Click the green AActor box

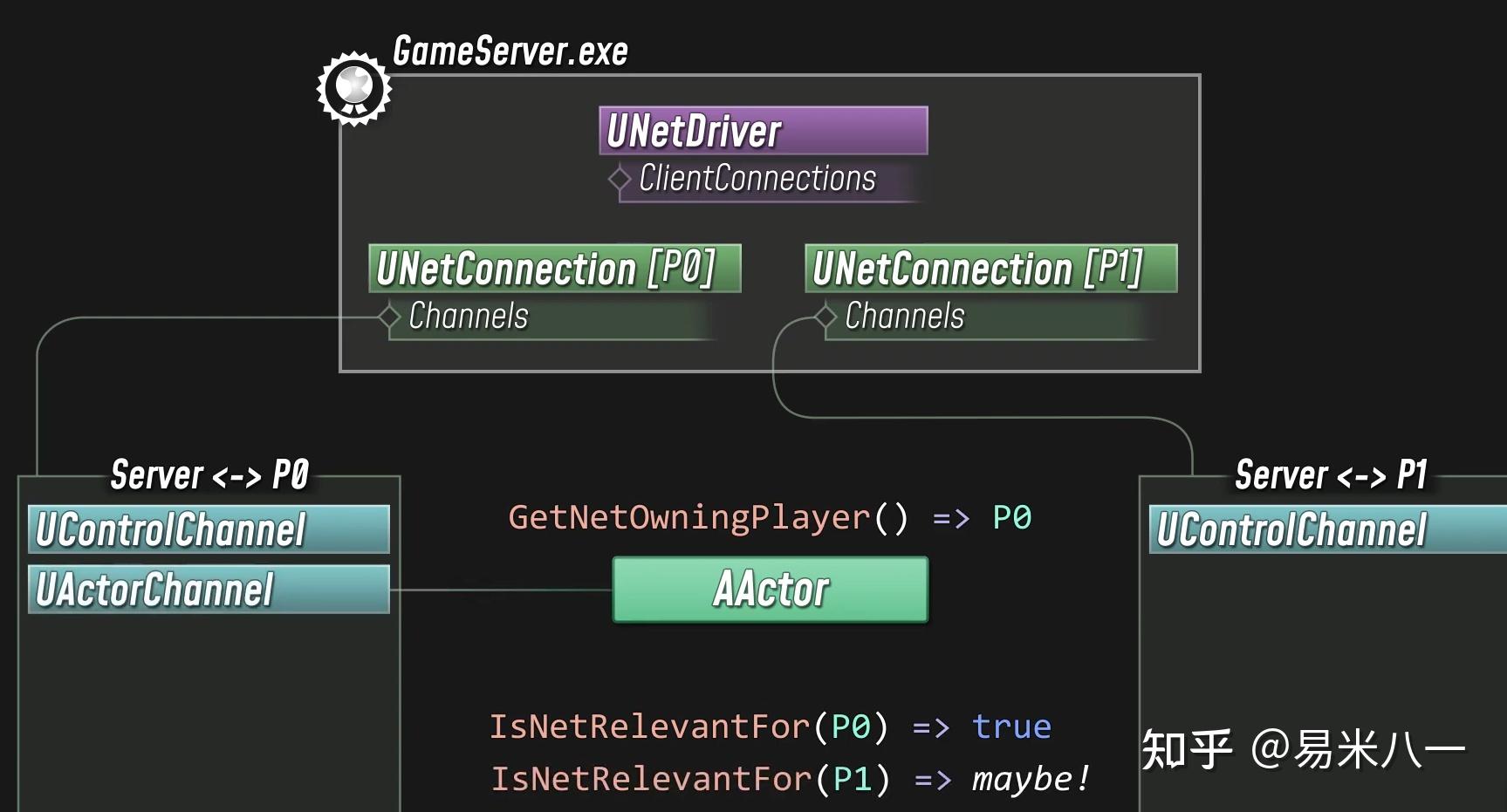pyautogui.click(x=771, y=590)
